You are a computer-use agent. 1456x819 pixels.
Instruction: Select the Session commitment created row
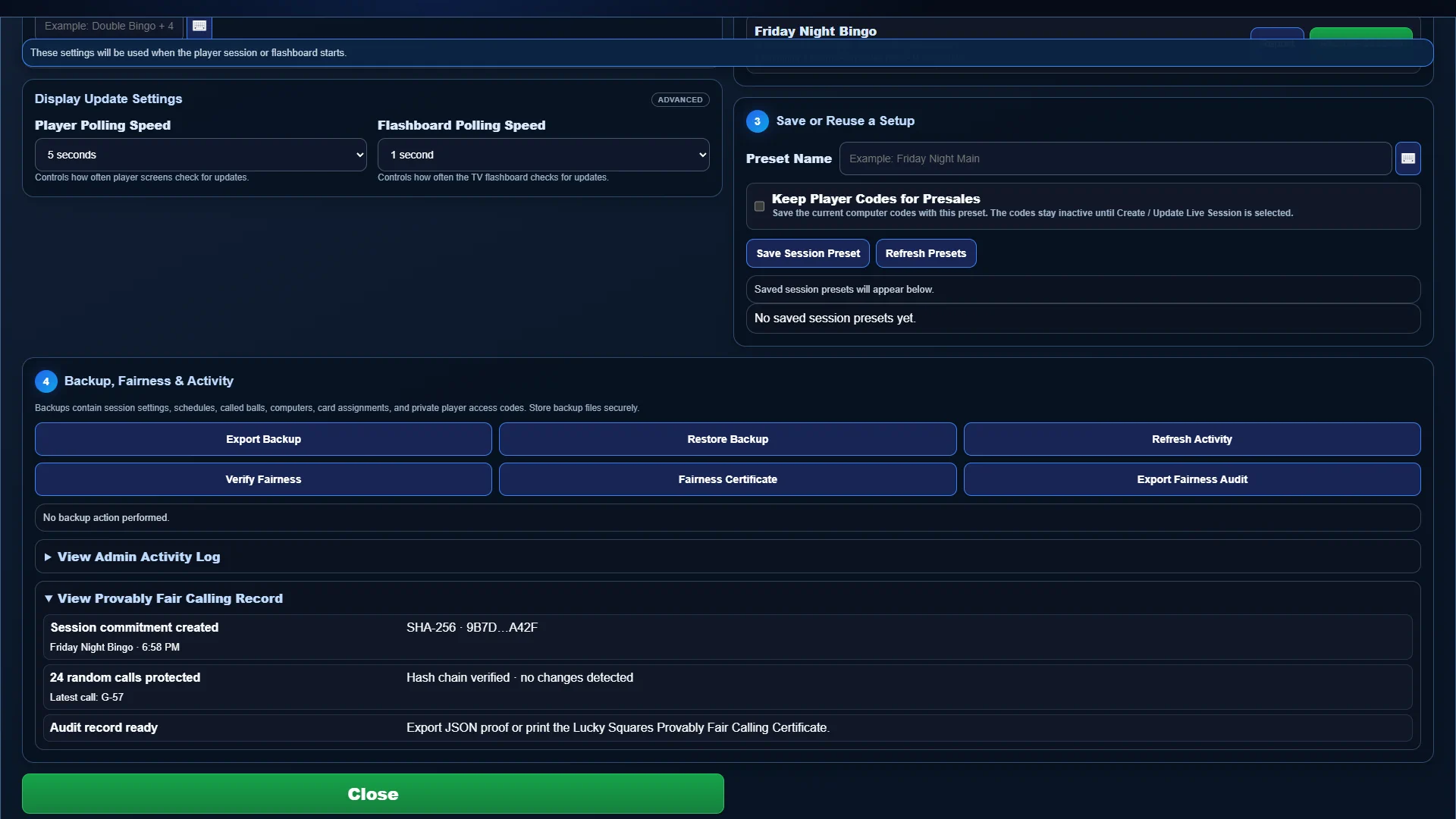click(x=727, y=637)
